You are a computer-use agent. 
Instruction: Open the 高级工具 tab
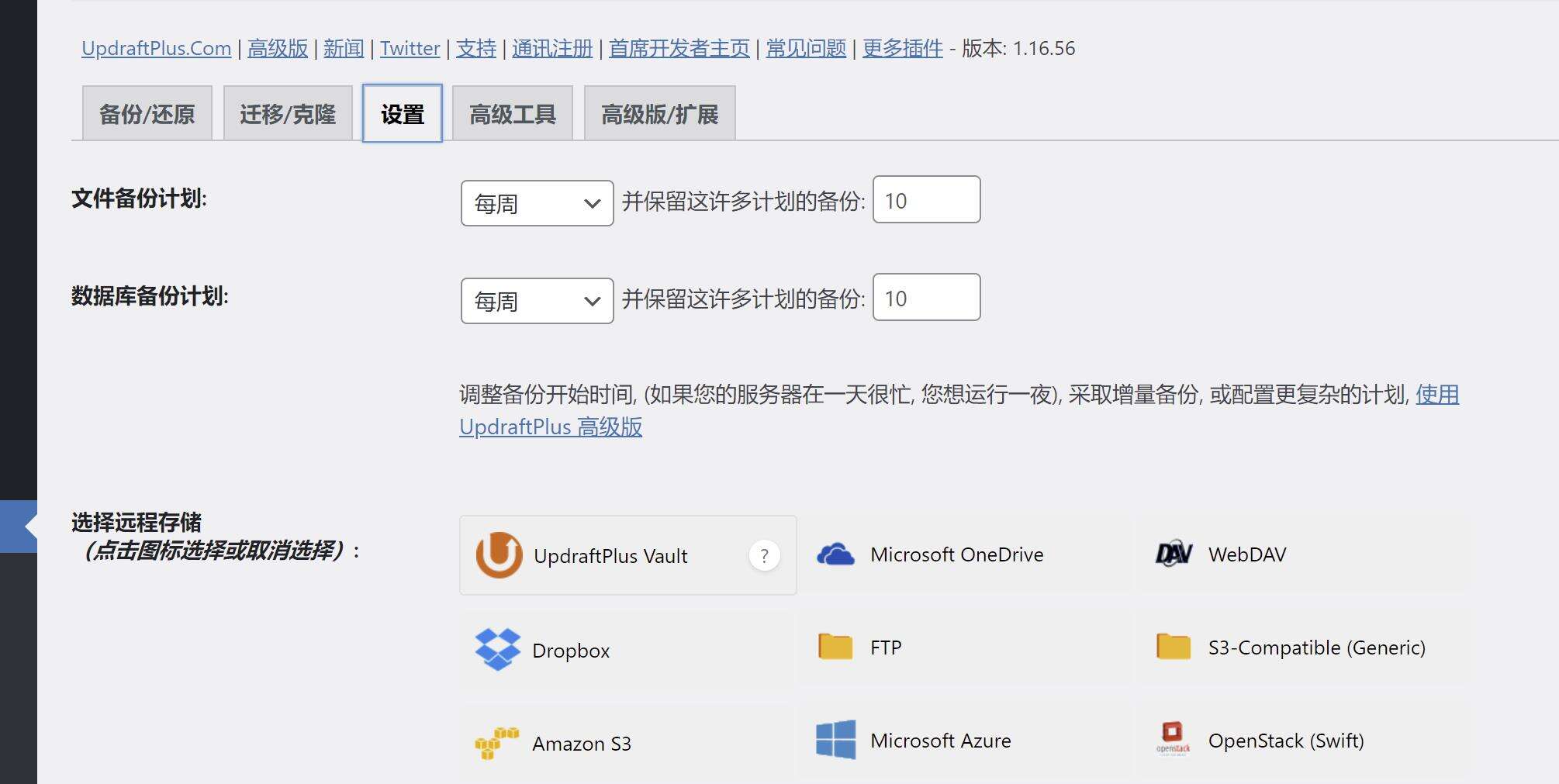513,114
